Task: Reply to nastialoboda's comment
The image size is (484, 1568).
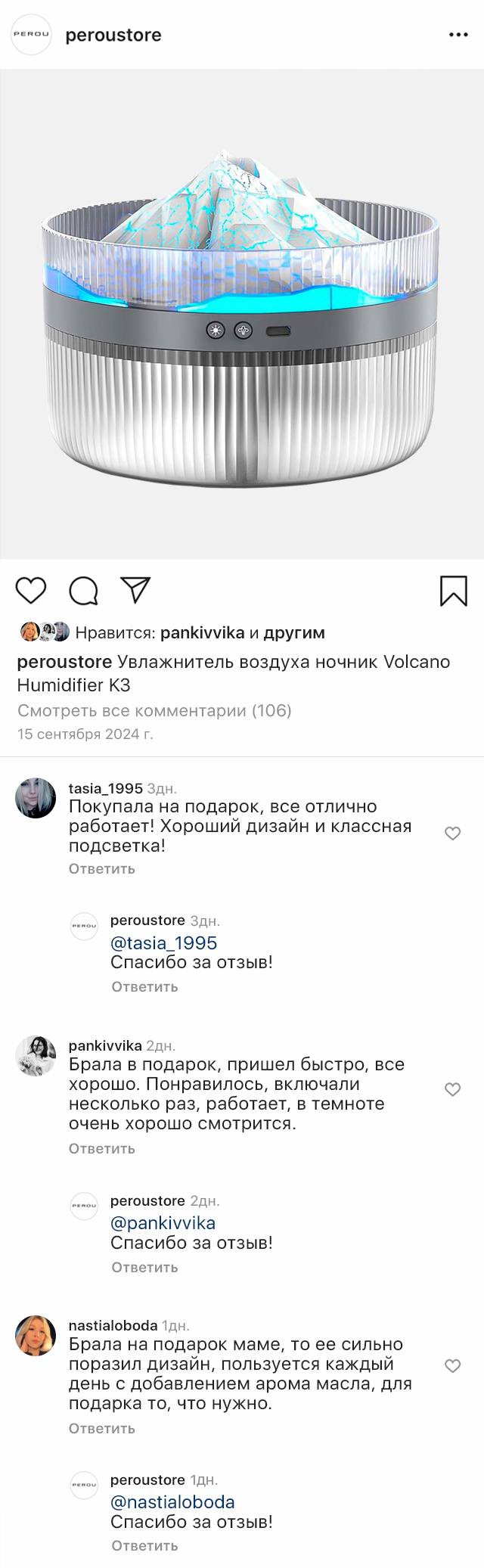Action: (102, 1428)
